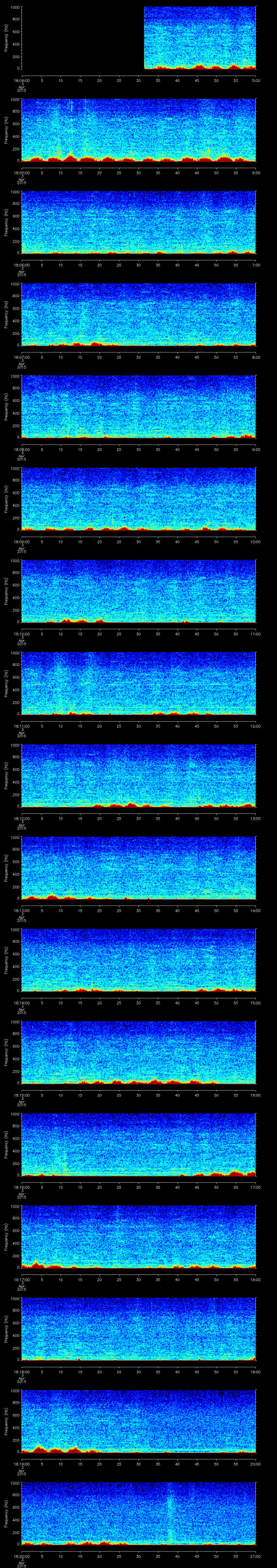
Task: Click the 18:12:00 start time label
Action: tap(21, 818)
